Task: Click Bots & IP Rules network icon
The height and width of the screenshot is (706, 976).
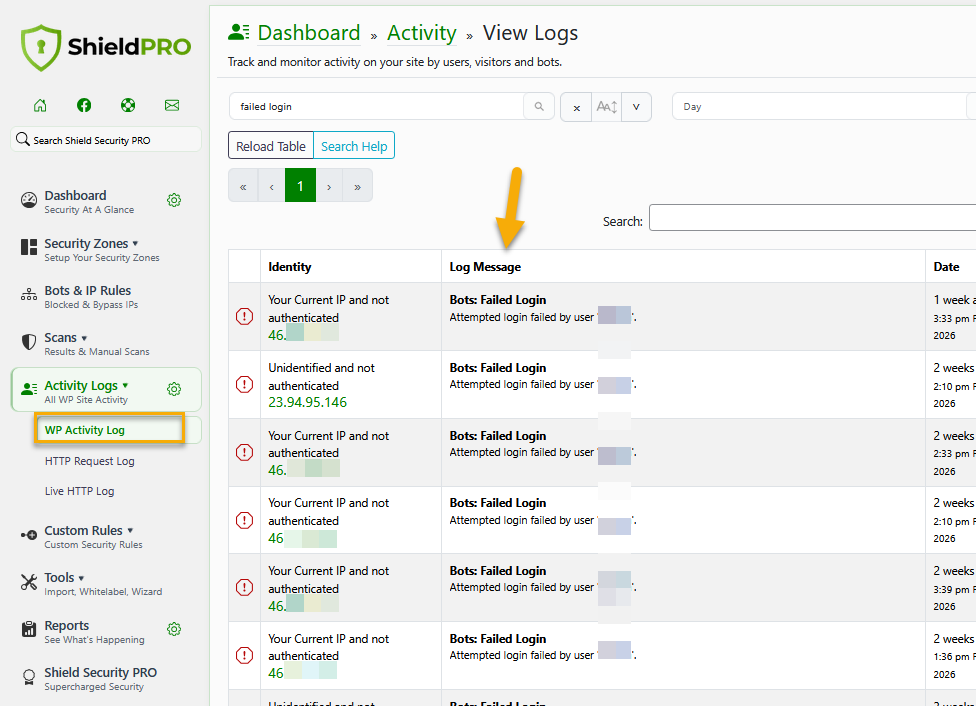Action: click(29, 294)
